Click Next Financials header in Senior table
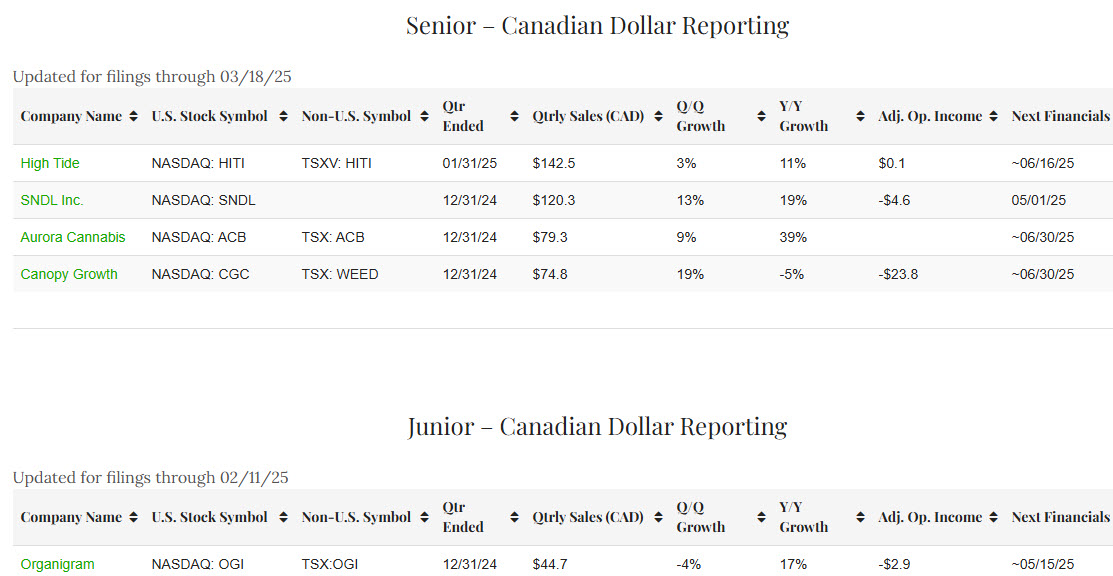Viewport: 1113px width, 576px height. pos(1060,116)
